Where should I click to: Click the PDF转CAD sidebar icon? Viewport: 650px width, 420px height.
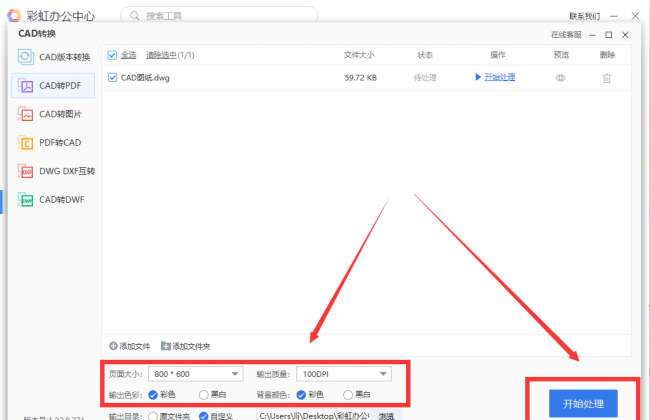[x=26, y=143]
